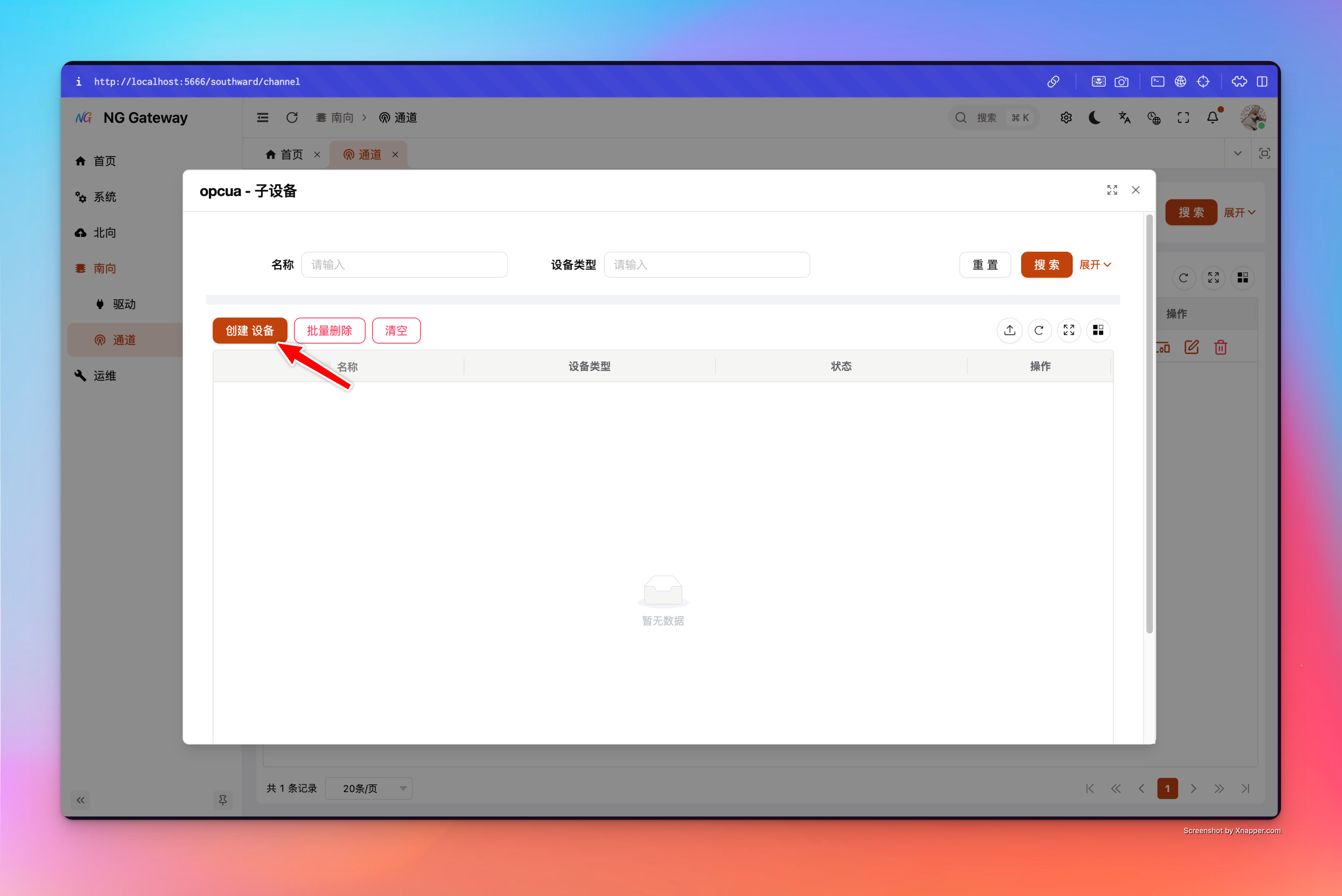Switch to the 首页 tab
This screenshot has height=896, width=1342.
click(x=291, y=154)
